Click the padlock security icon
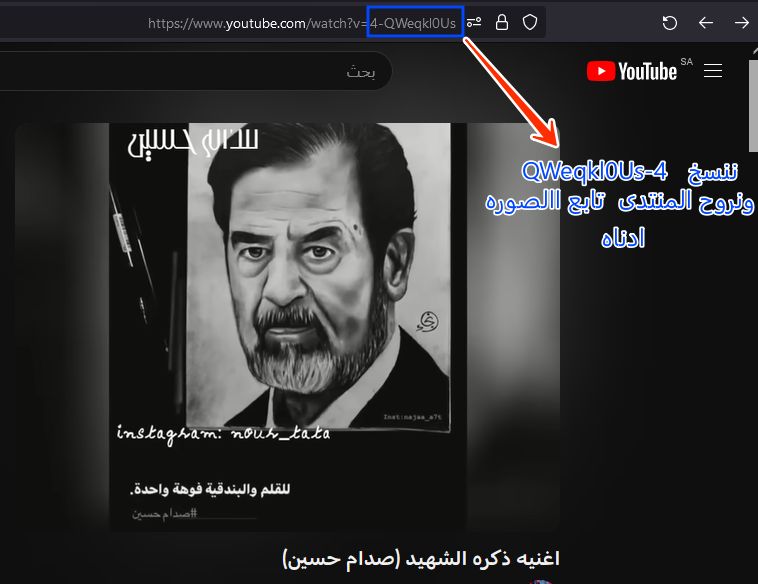Viewport: 758px width, 584px height. [502, 22]
